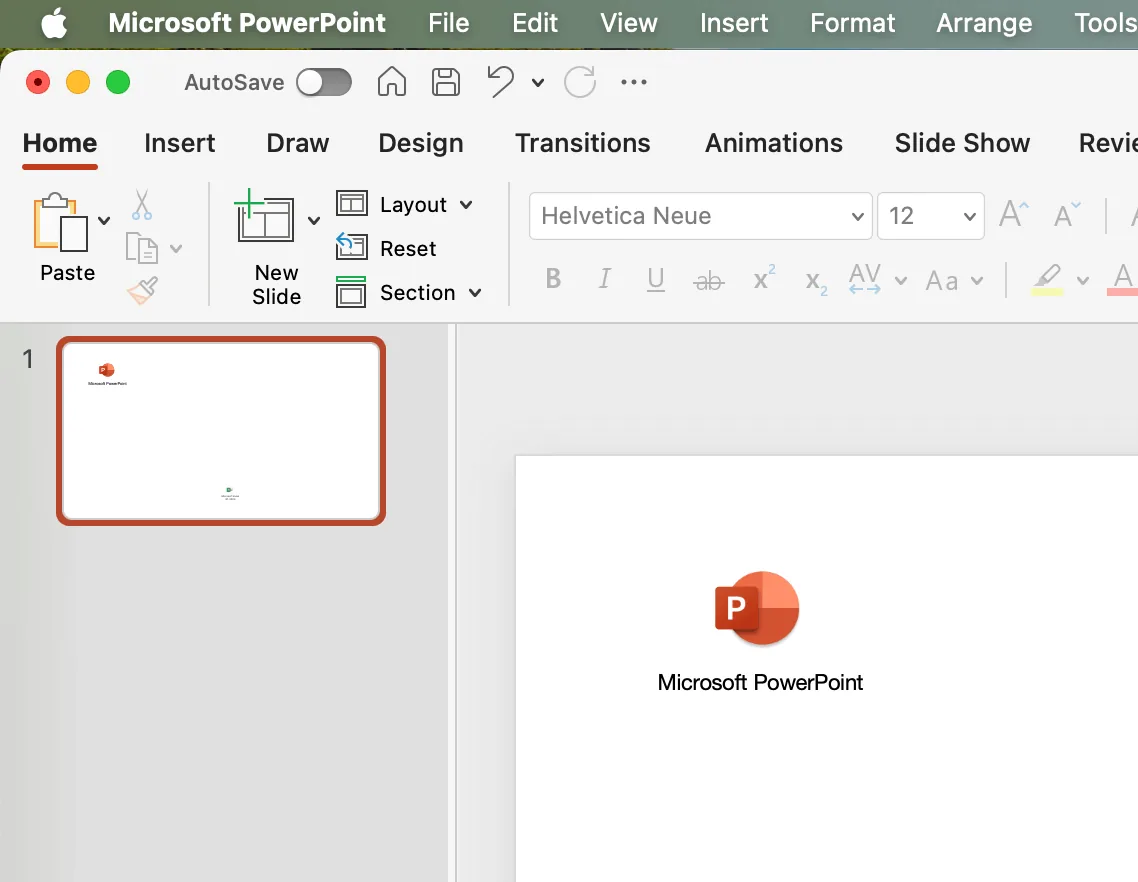Switch to the Design ribbon tab
Screen dimensions: 1138x882
click(x=421, y=143)
